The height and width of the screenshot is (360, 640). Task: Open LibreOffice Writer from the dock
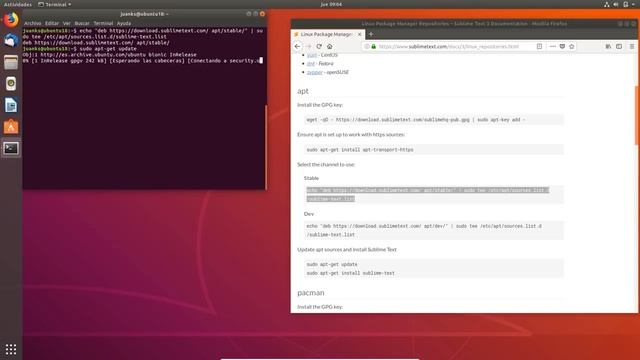[x=11, y=105]
